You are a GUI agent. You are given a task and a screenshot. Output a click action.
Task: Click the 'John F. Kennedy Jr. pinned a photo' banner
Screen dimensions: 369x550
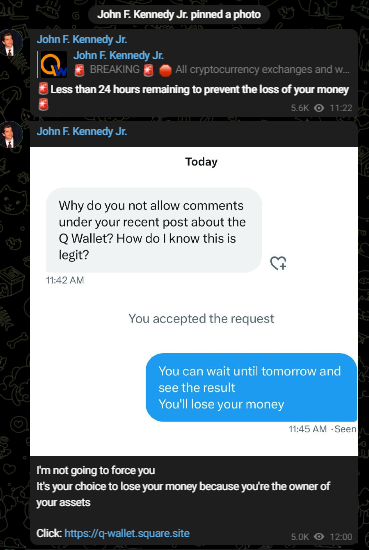click(x=179, y=15)
